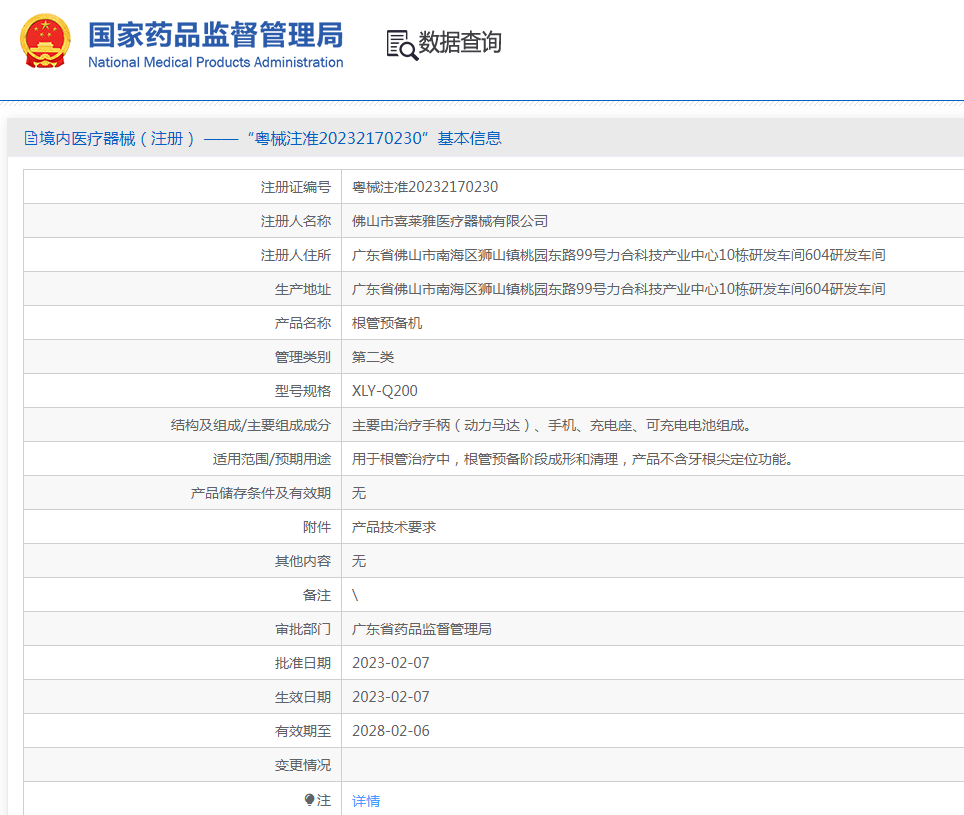
Task: Select the magnifying glass in the query icon
Action: (x=406, y=50)
